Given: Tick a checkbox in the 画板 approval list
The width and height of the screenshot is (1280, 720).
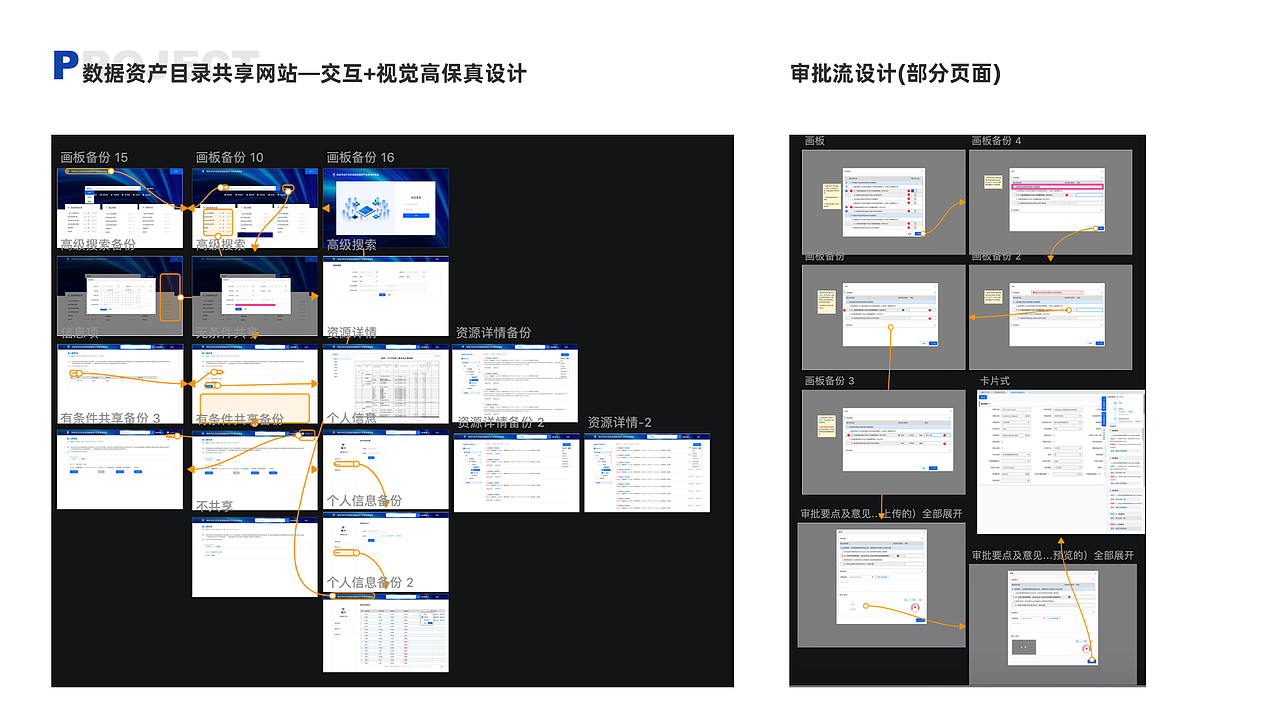Looking at the screenshot, I should (847, 191).
